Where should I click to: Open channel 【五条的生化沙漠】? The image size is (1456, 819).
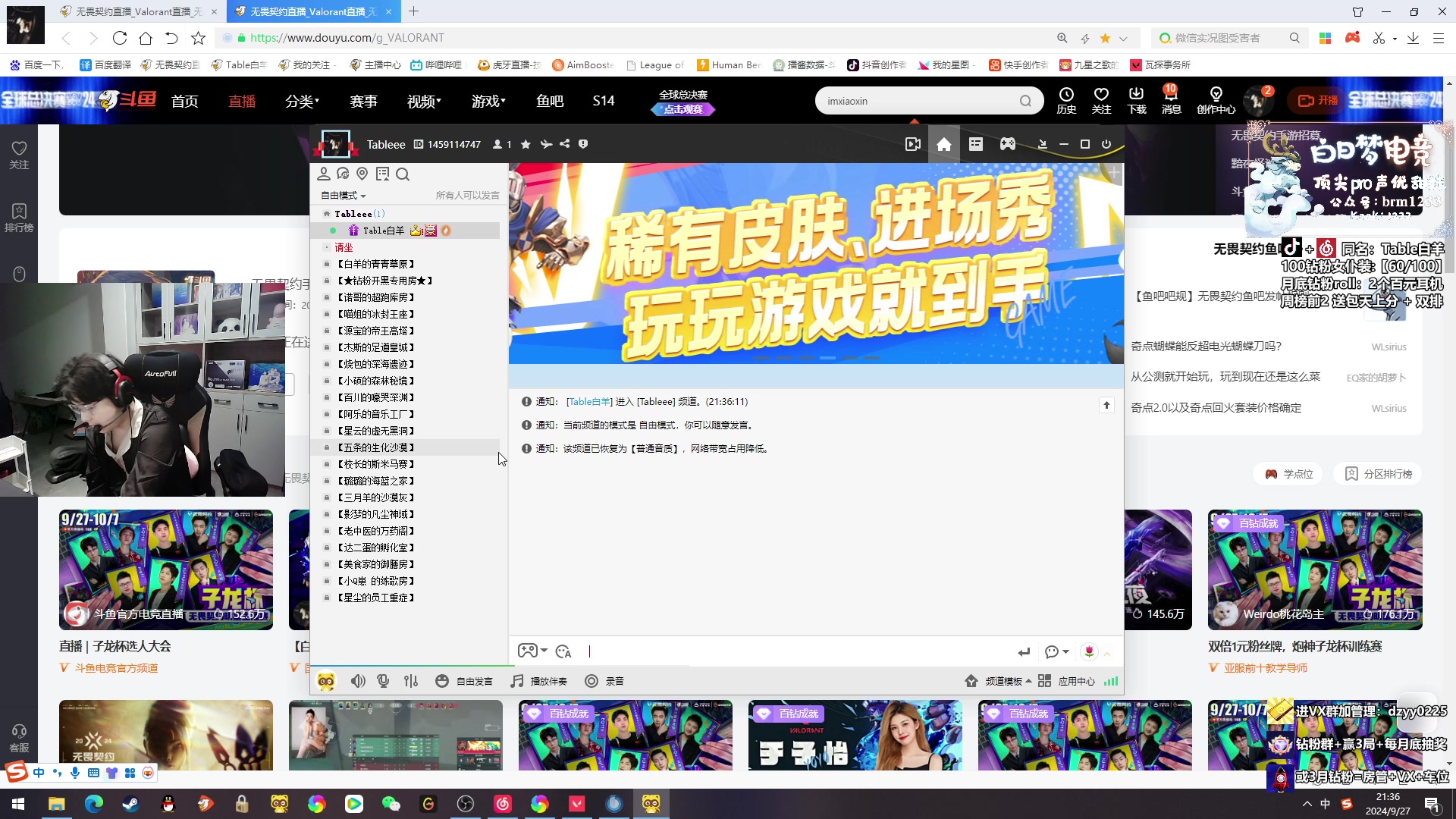click(376, 447)
